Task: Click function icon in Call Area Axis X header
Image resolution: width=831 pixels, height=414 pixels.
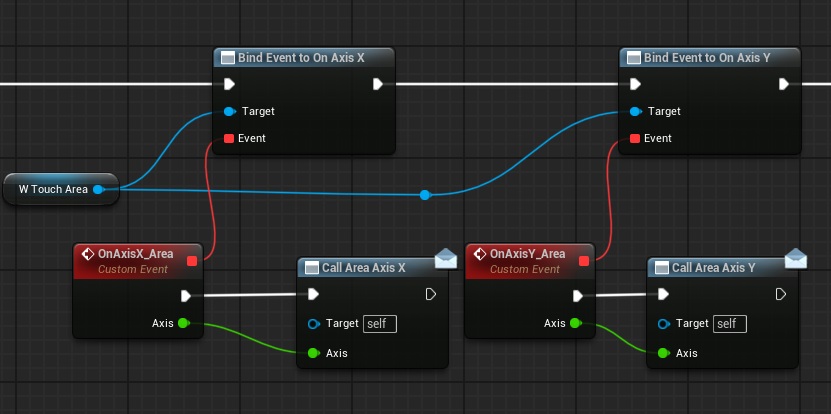Action: pyautogui.click(x=312, y=268)
